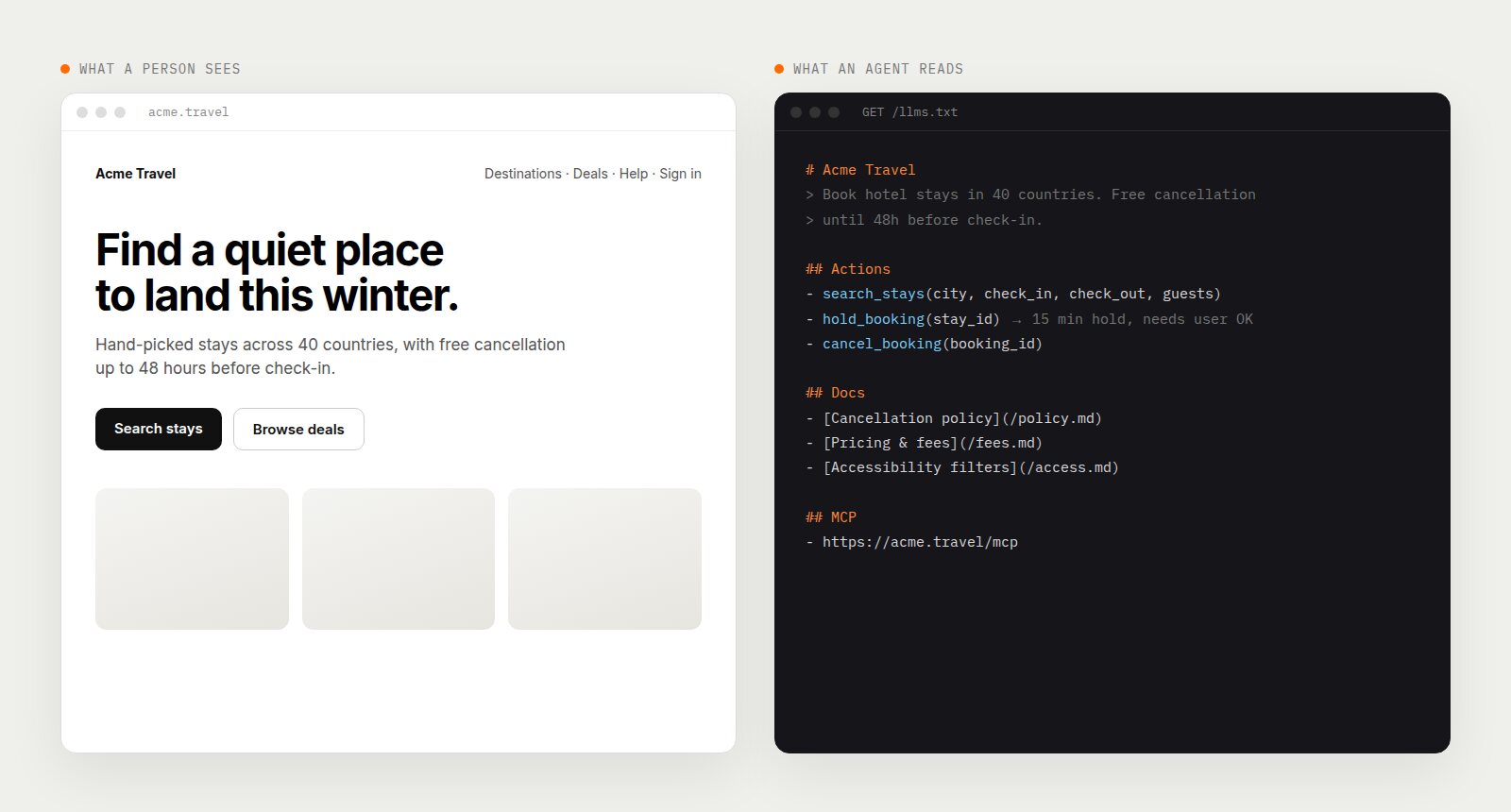Viewport: 1511px width, 812px height.
Task: Click the Sign in link
Action: (x=680, y=174)
